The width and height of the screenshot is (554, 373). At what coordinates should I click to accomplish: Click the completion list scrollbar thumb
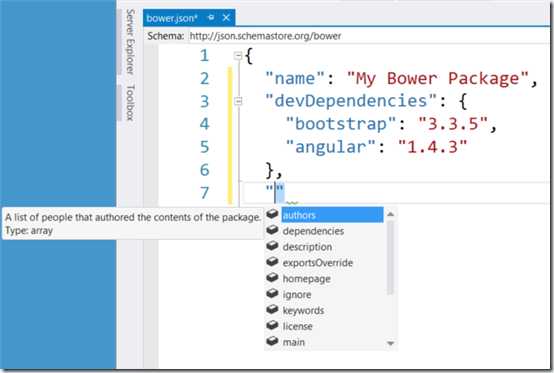390,257
